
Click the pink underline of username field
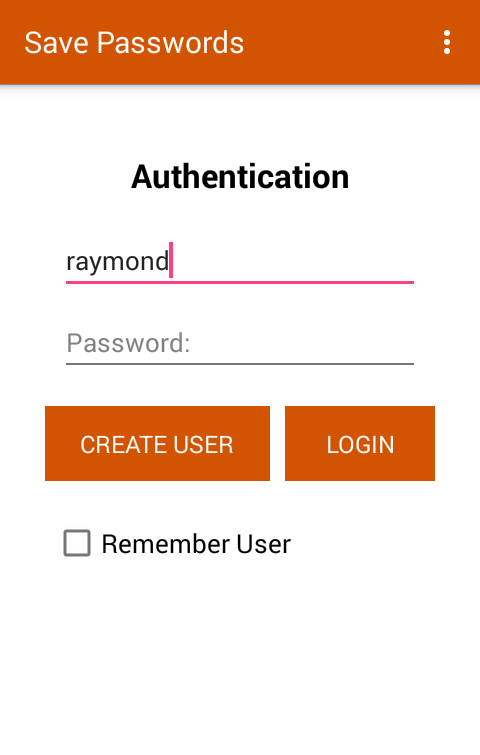click(240, 282)
